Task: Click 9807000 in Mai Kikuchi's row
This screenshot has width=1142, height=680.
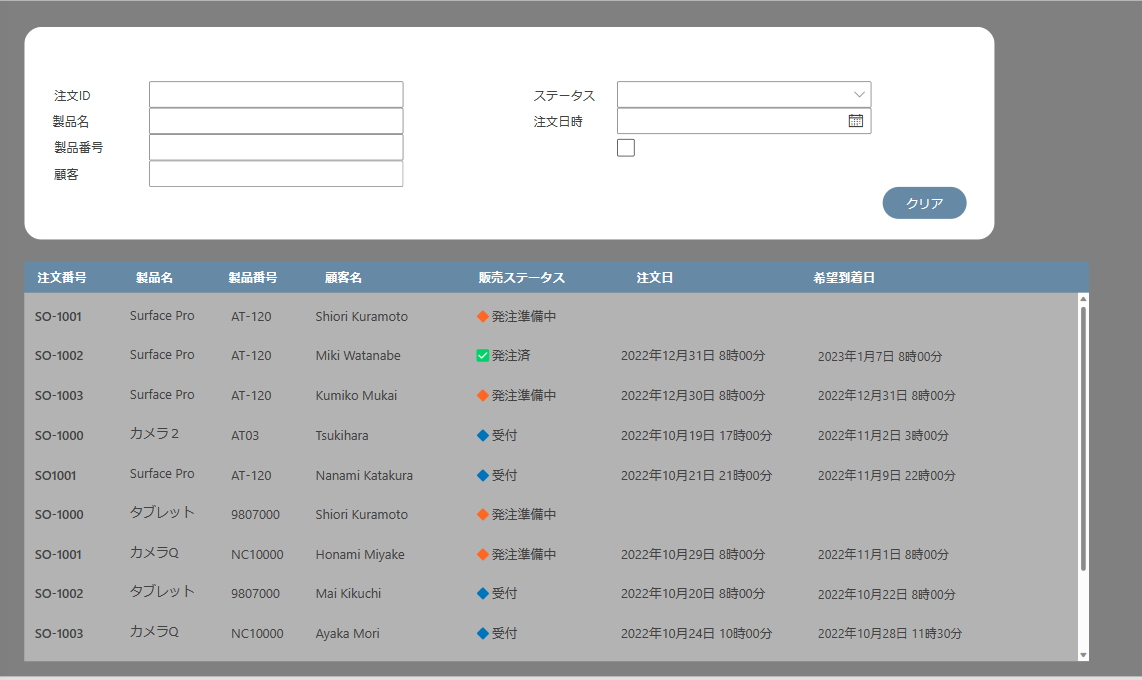Action: (x=255, y=593)
